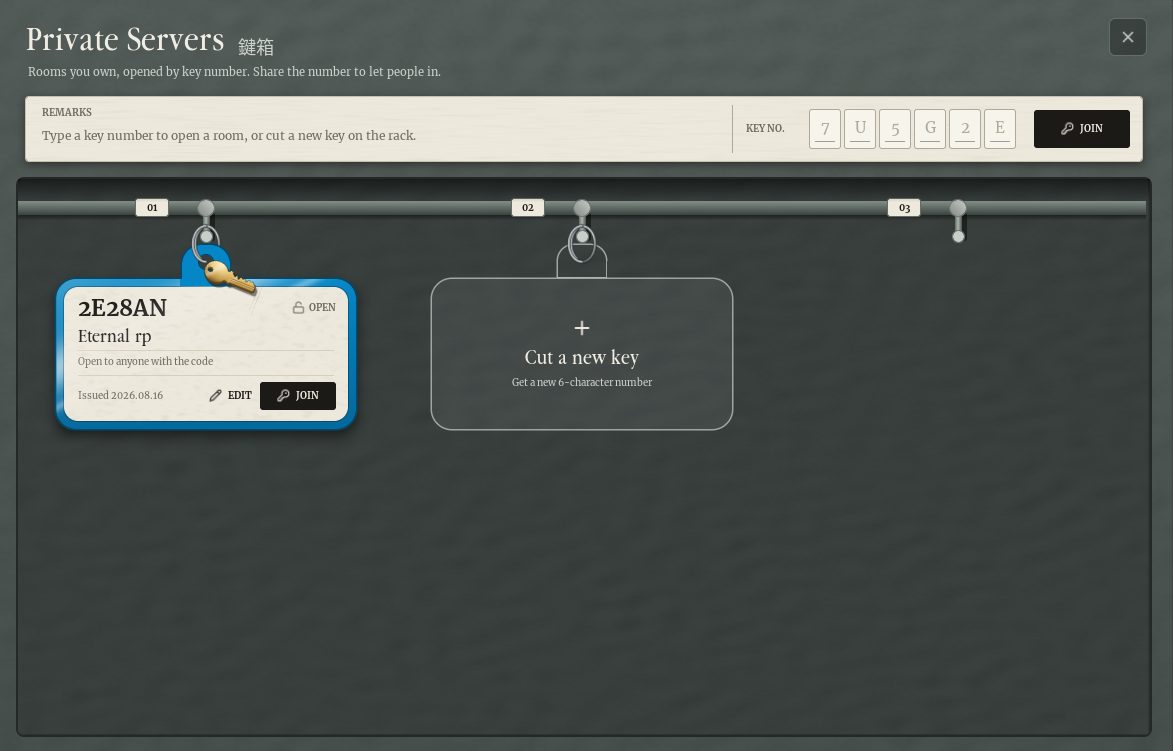Viewport: 1173px width, 751px height.
Task: Click the fifth key number box showing 2
Action: pos(965,129)
